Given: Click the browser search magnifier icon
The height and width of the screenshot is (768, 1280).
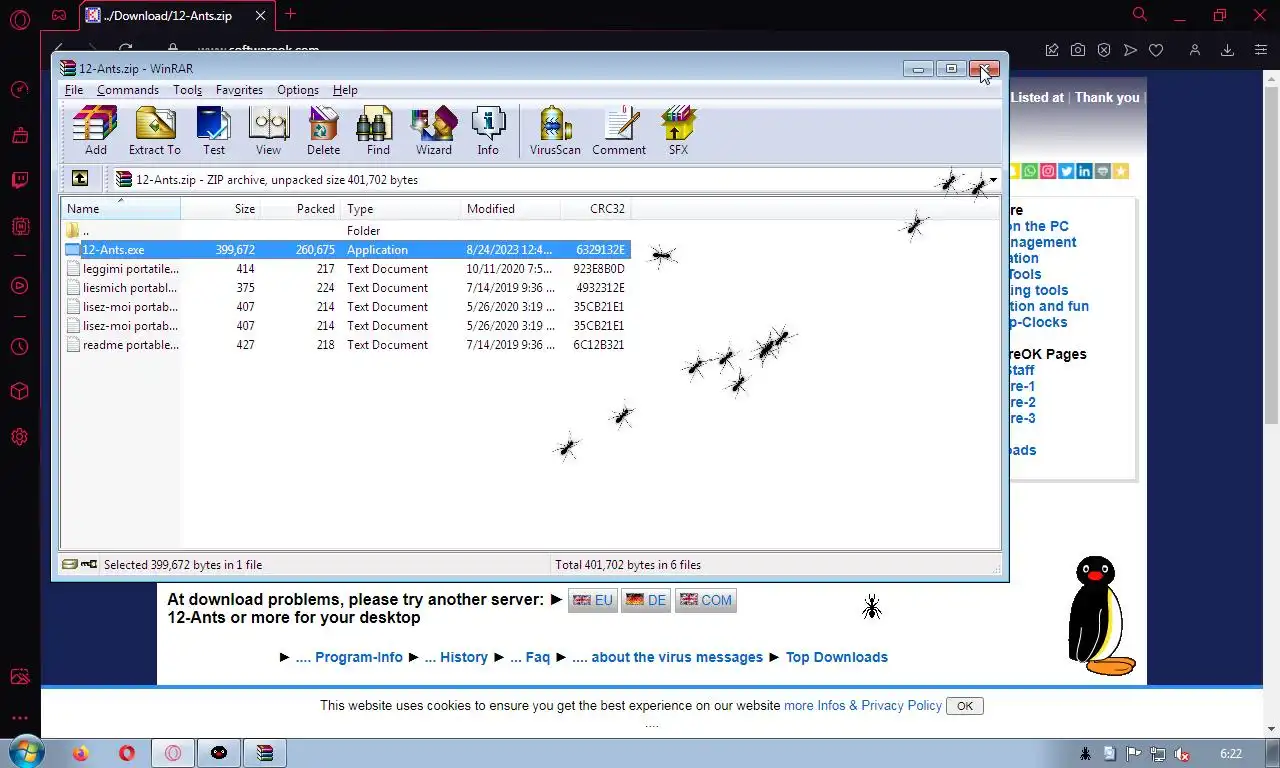Looking at the screenshot, I should (1140, 14).
